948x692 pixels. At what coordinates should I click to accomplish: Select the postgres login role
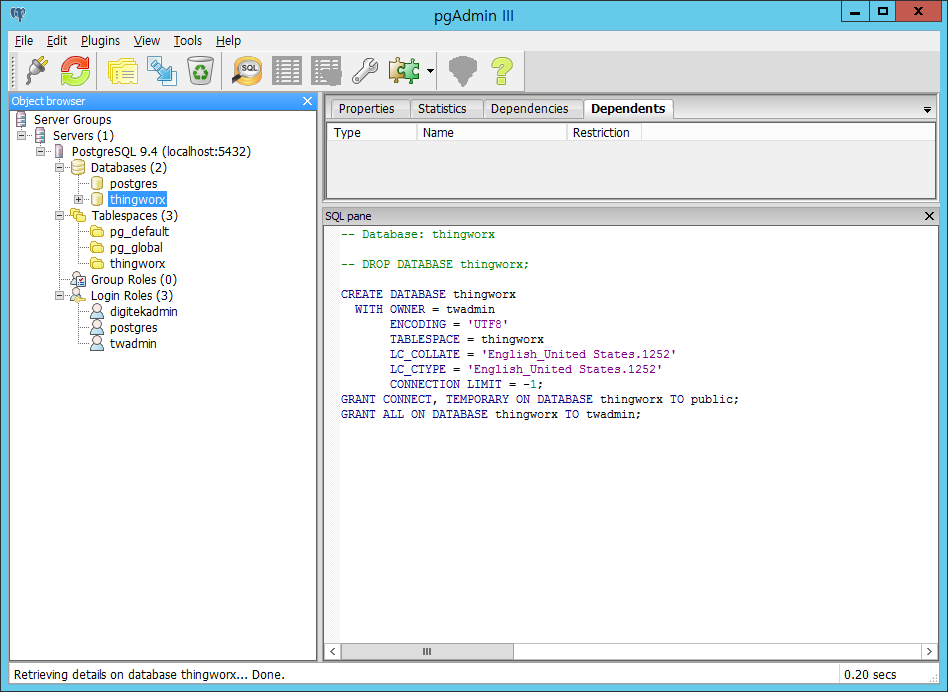[x=134, y=328]
